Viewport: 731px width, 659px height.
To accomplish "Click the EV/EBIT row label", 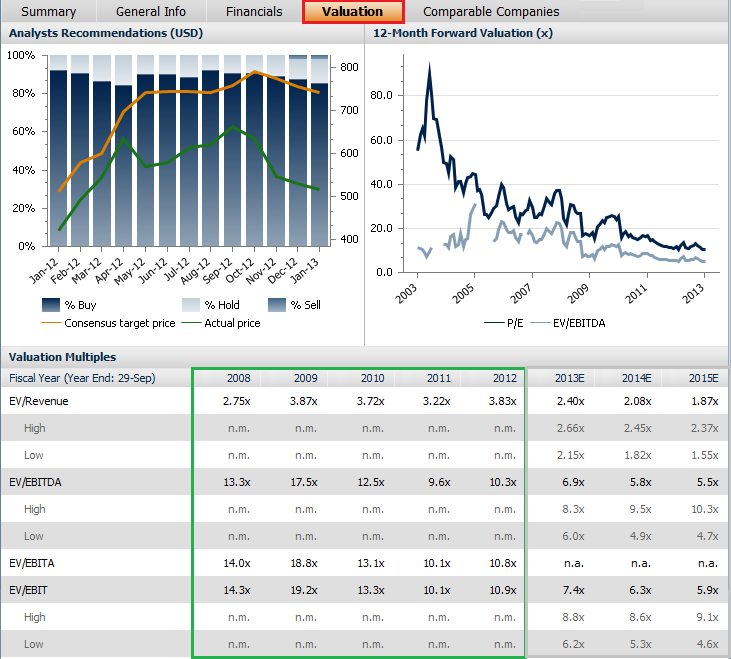I will 28,590.
